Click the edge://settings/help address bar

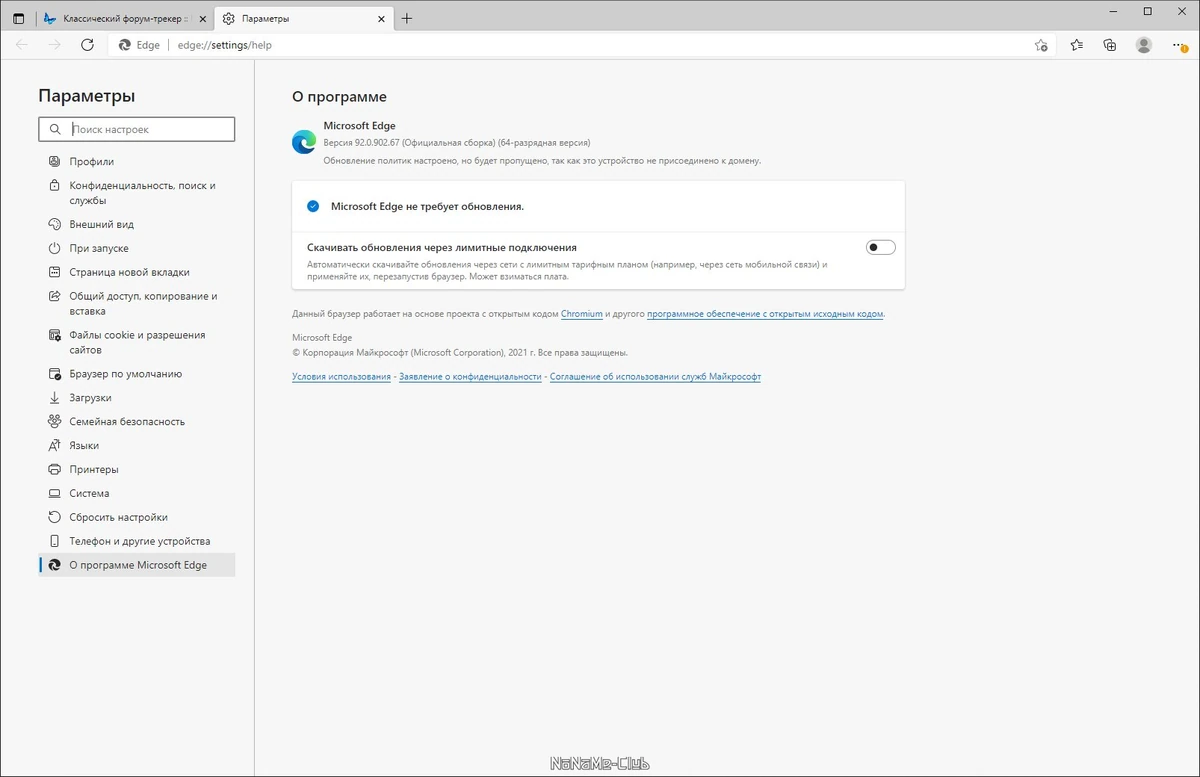pos(580,45)
